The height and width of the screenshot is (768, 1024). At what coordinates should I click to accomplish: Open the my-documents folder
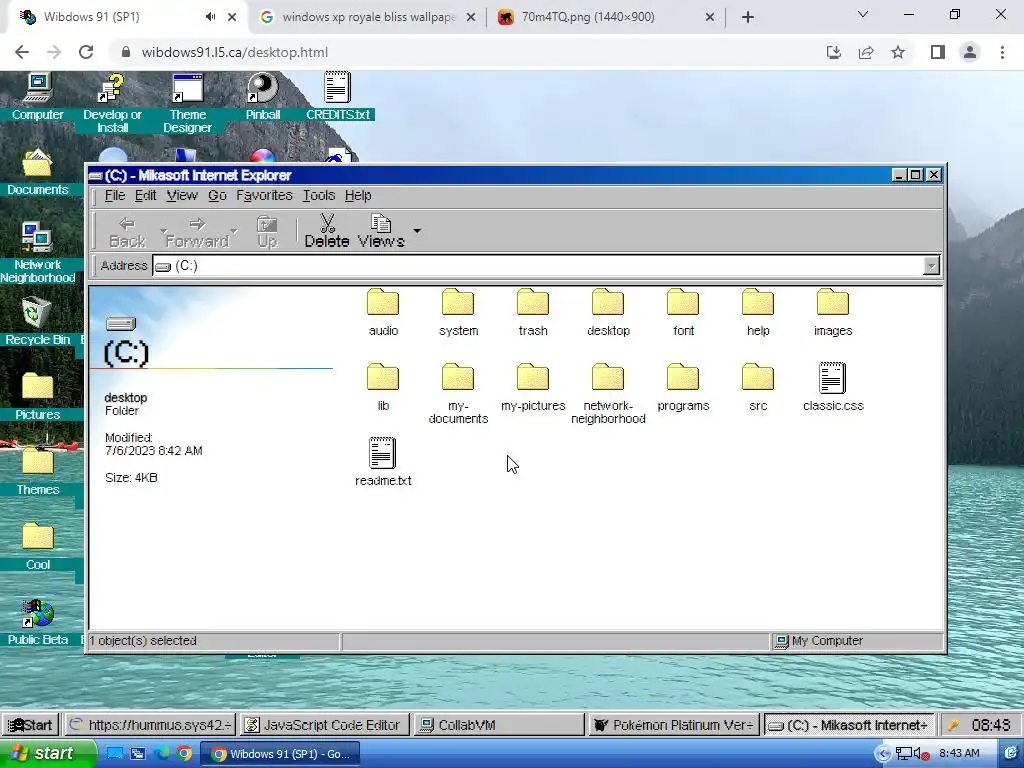[458, 394]
